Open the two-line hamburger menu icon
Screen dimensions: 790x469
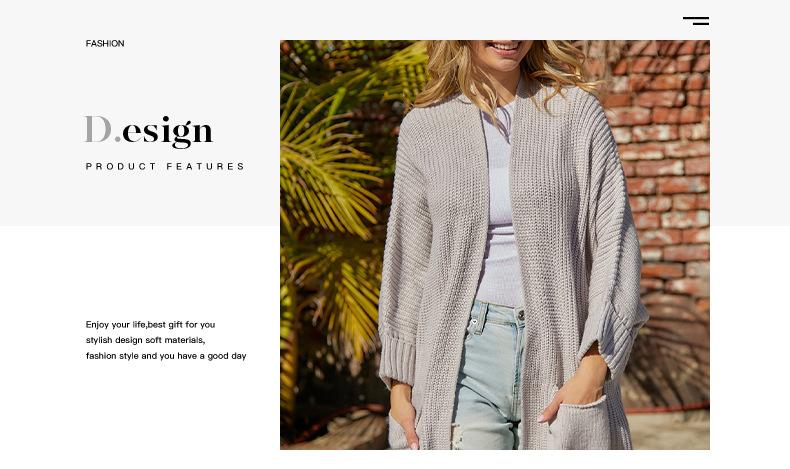[x=696, y=21]
